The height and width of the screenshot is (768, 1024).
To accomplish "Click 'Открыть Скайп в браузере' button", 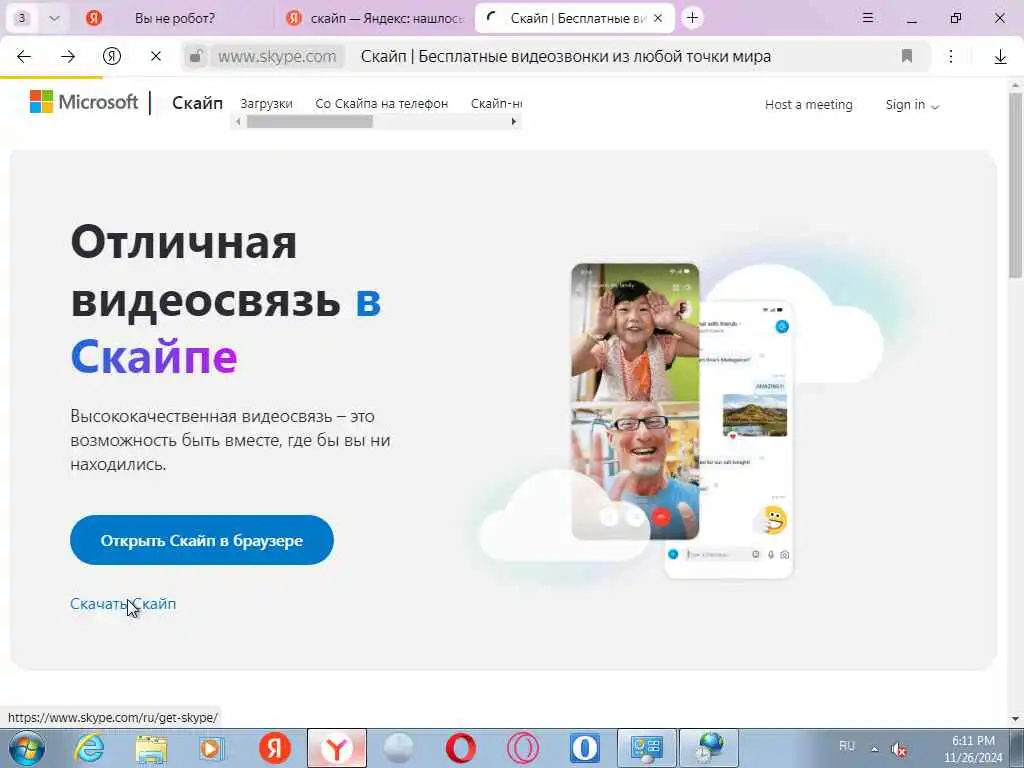I will (202, 540).
